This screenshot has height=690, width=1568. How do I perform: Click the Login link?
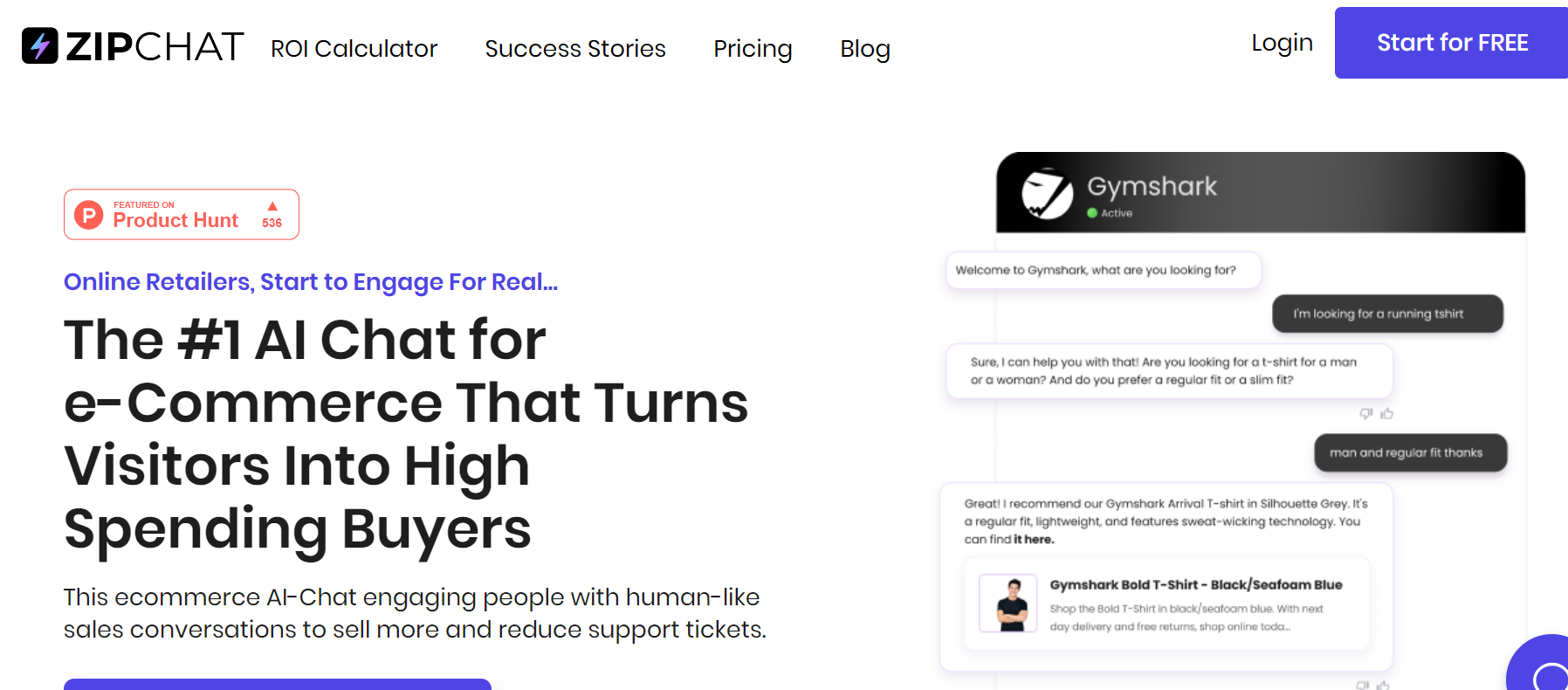1282,42
